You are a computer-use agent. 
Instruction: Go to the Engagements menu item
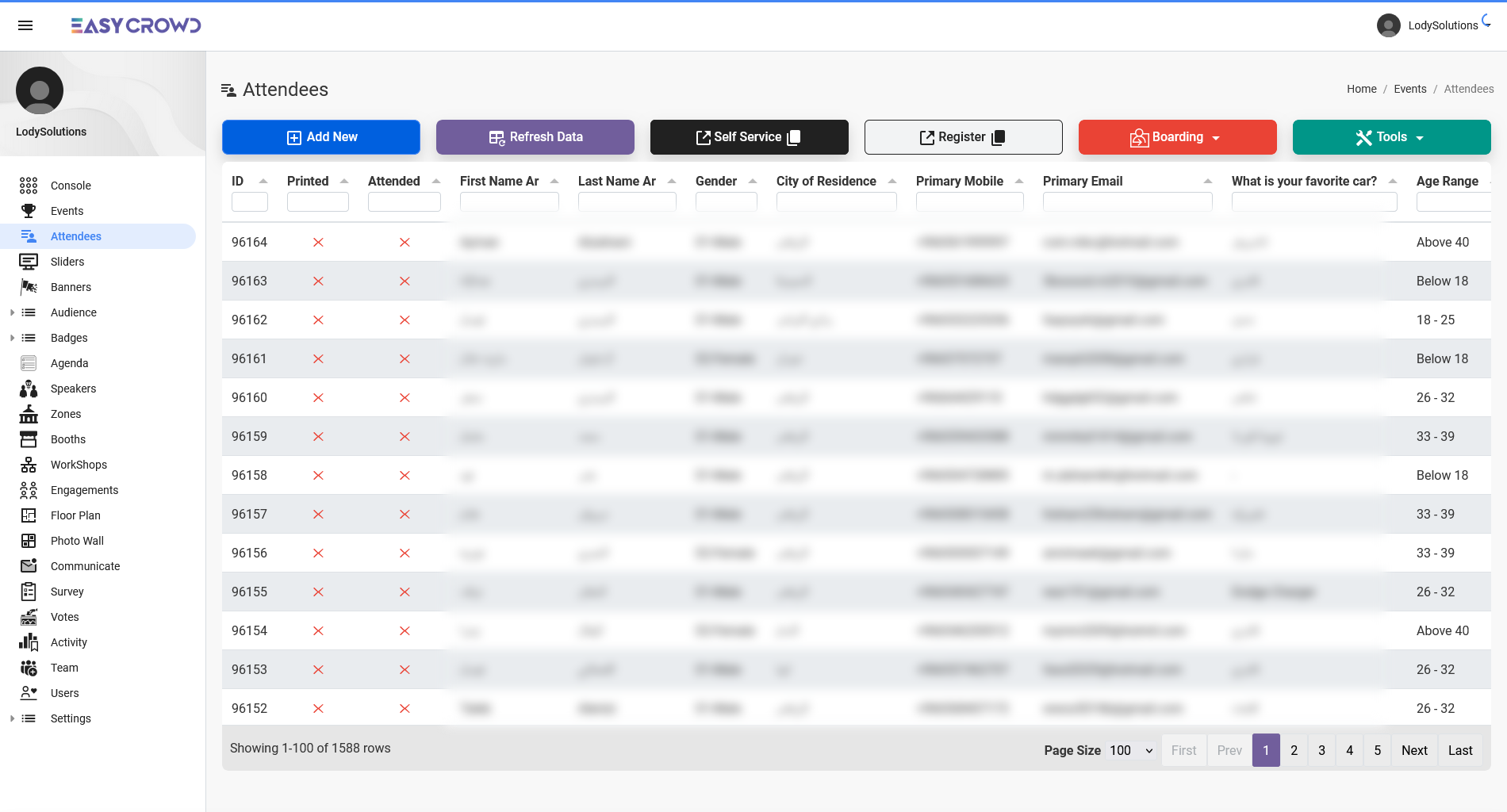tap(84, 490)
